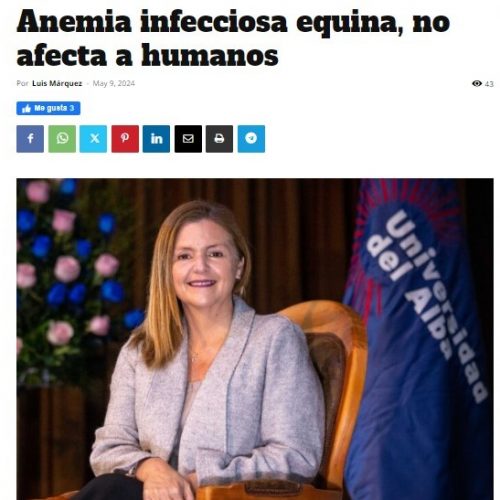Pin the article on Pinterest
Viewport: 500px width, 500px height.
coord(125,139)
